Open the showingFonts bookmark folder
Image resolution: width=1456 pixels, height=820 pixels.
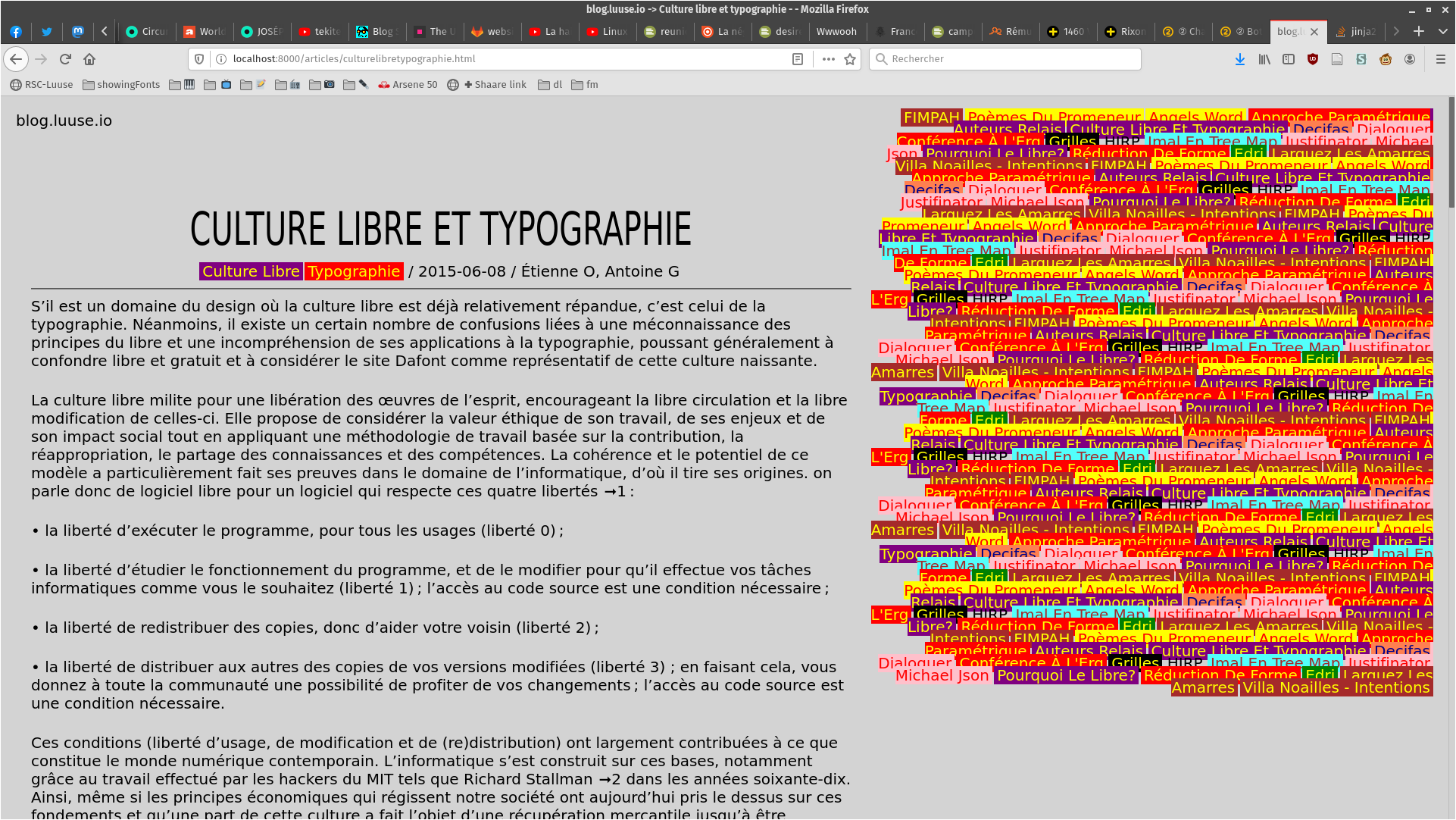click(x=121, y=85)
